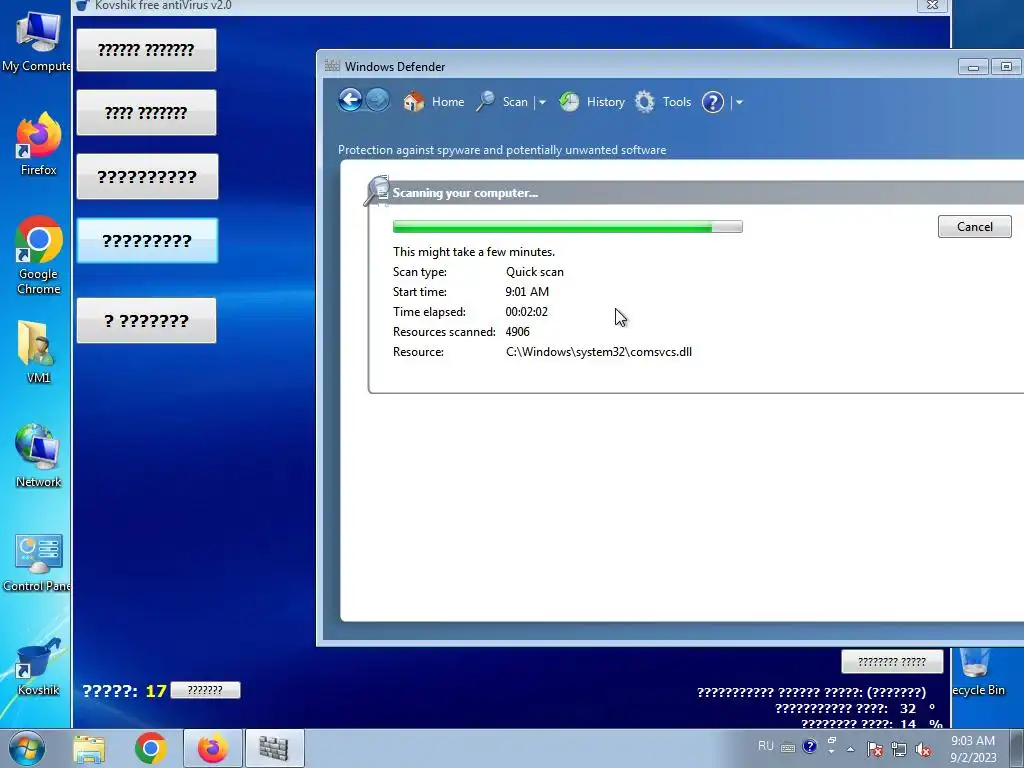Show hidden tray icons arrow
Screen dimensions: 1024x768
coord(850,749)
